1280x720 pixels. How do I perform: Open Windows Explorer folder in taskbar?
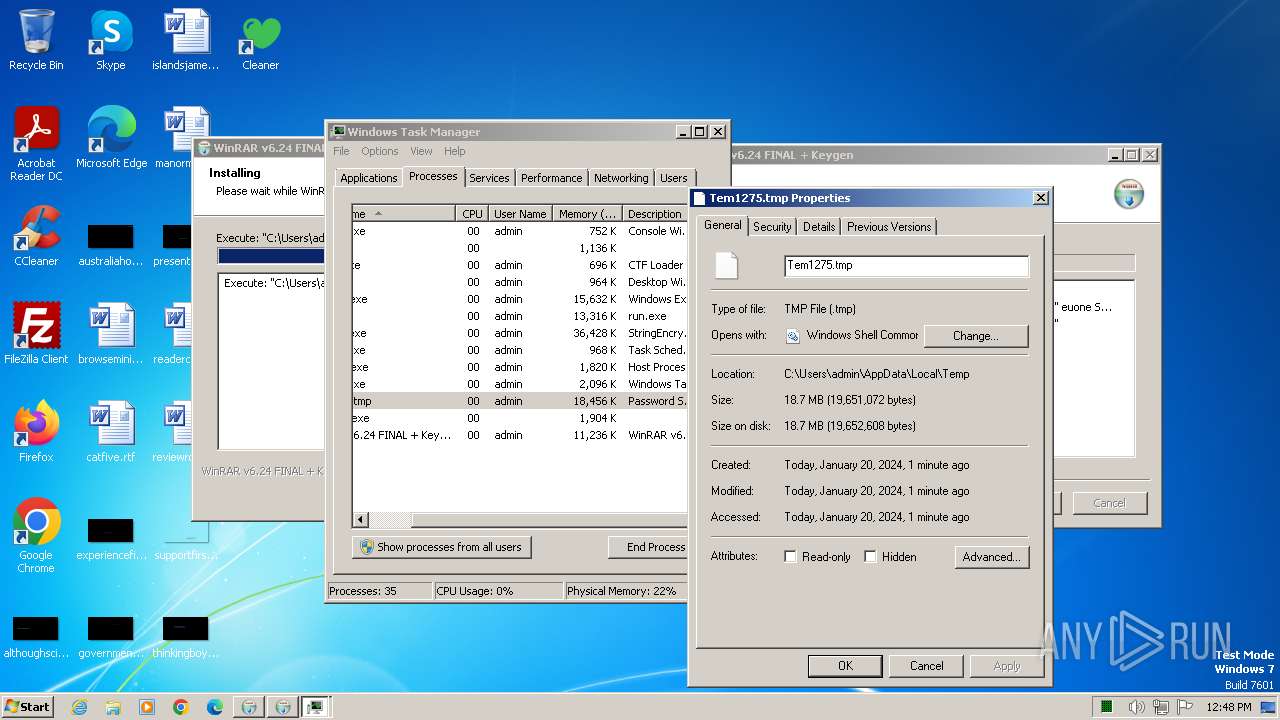pyautogui.click(x=113, y=707)
